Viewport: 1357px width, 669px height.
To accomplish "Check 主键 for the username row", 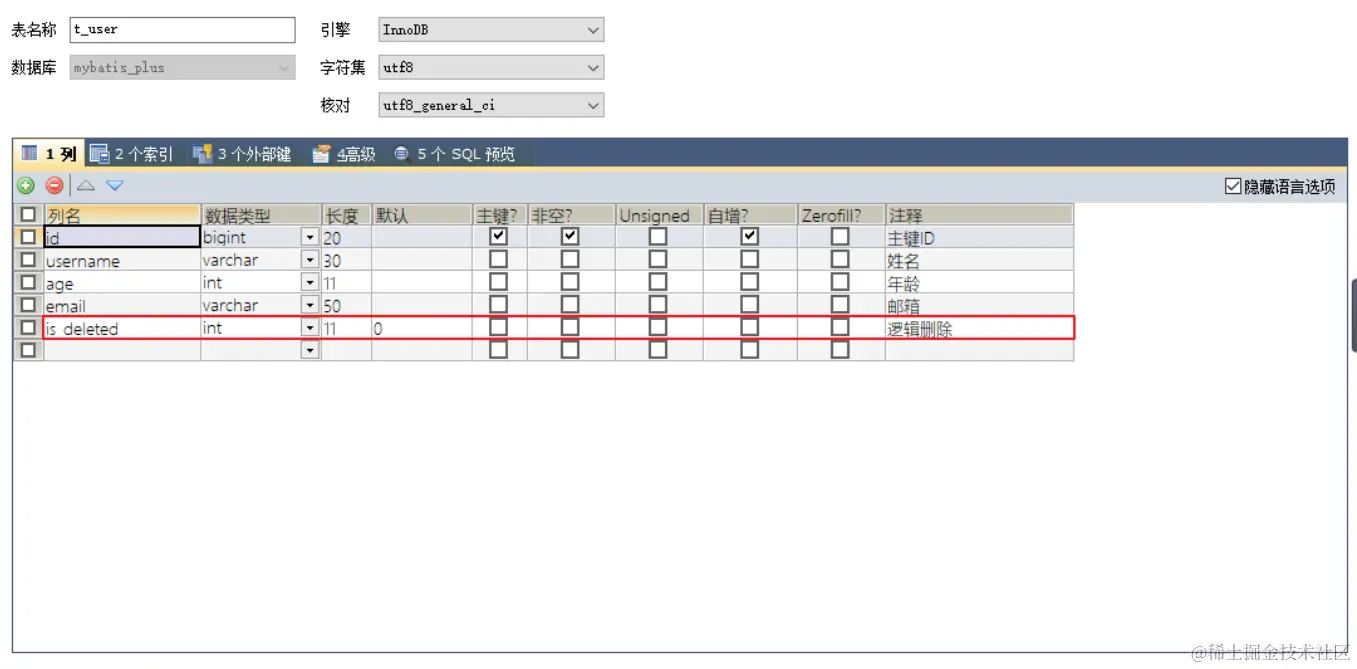I will click(498, 259).
